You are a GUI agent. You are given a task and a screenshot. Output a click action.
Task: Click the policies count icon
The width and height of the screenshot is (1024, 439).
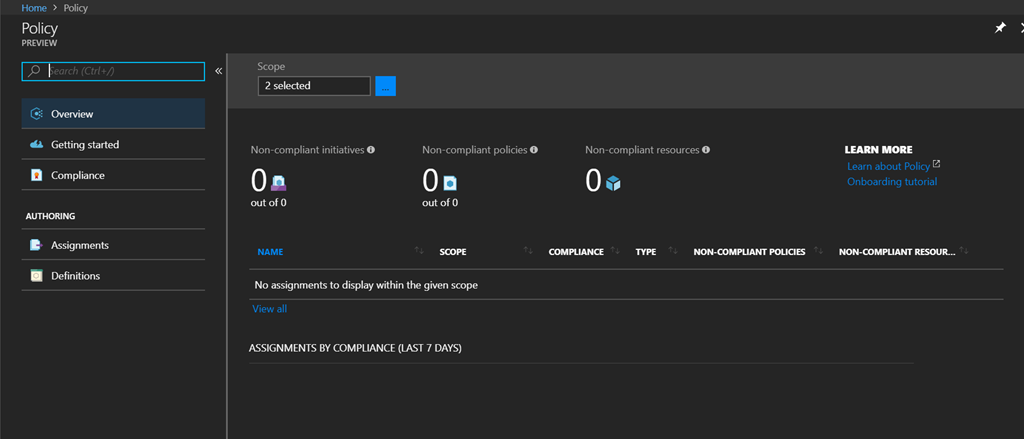(x=449, y=182)
